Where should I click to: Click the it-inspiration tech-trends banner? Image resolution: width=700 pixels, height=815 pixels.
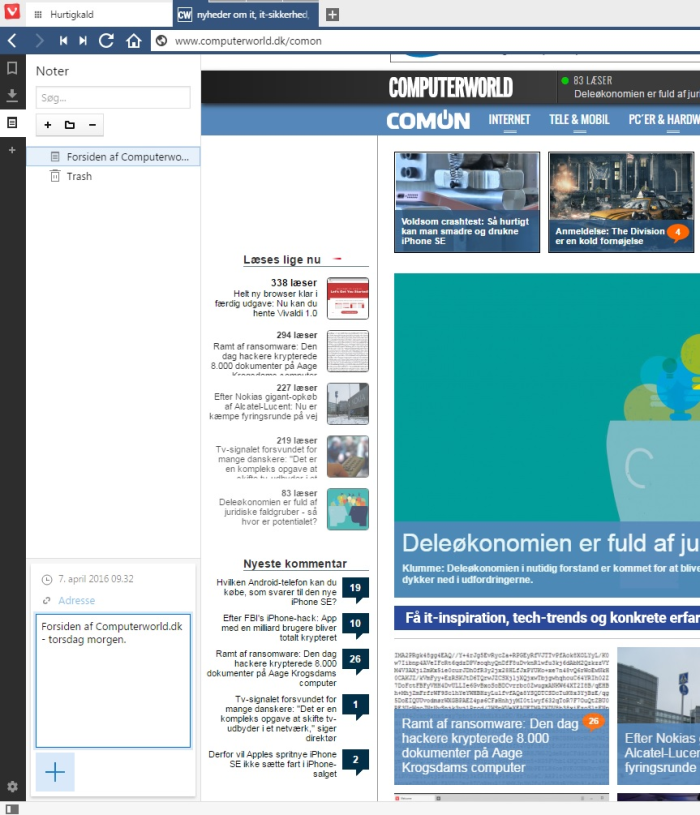click(x=547, y=618)
